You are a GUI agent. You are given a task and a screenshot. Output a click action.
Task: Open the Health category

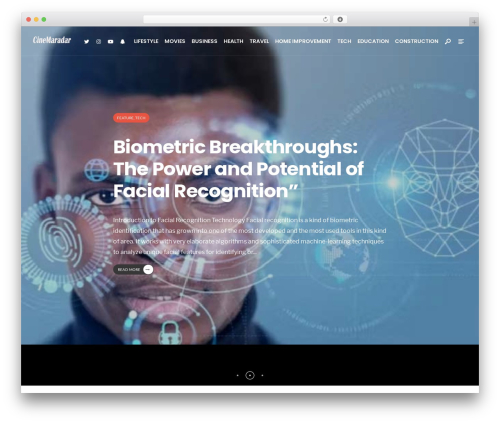click(x=233, y=41)
